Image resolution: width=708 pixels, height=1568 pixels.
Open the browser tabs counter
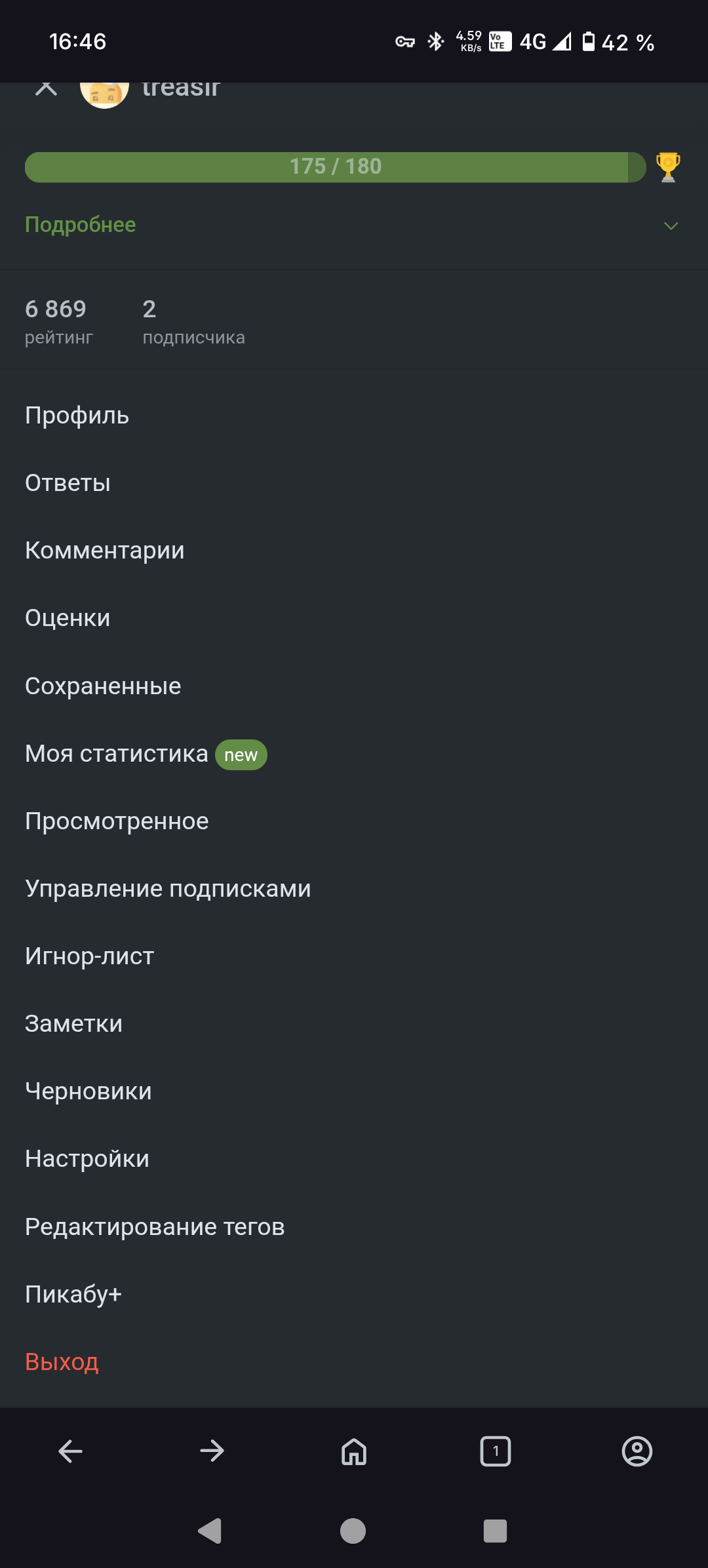coord(496,1451)
